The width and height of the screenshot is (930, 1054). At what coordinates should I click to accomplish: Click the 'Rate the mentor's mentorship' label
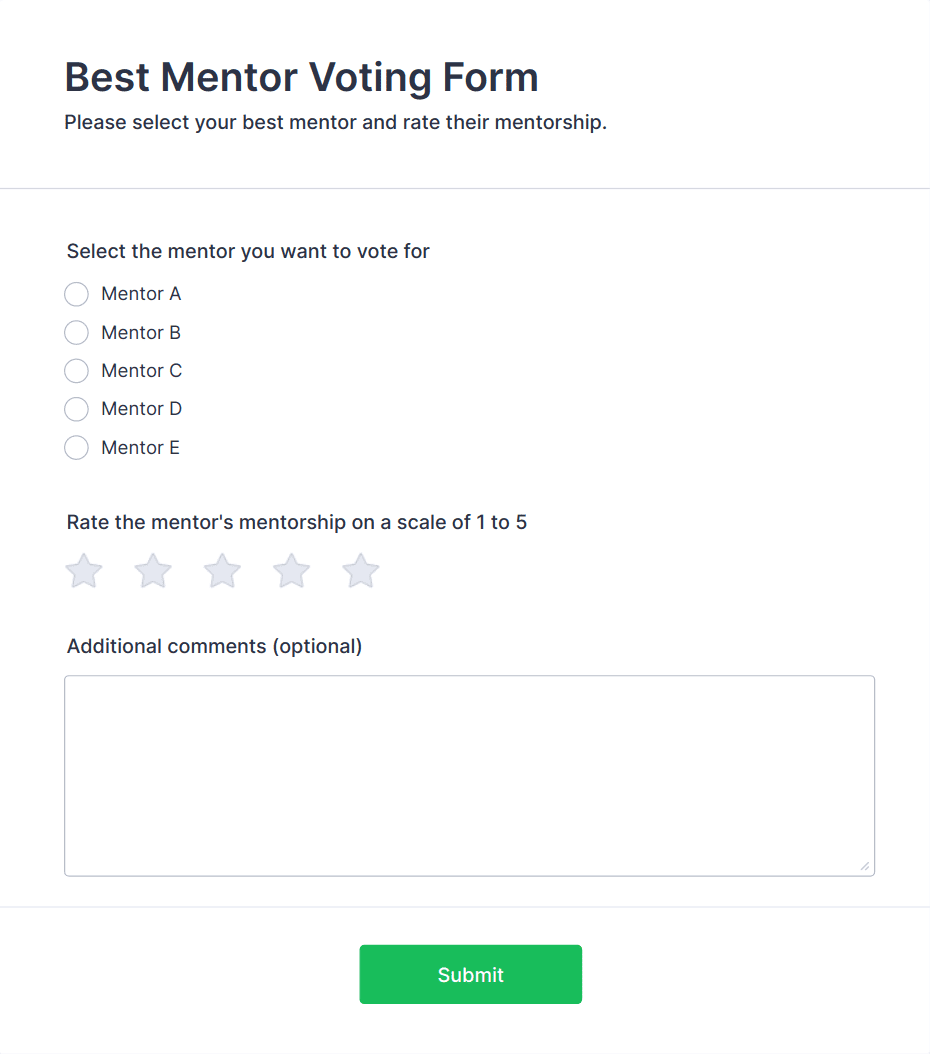pos(296,522)
